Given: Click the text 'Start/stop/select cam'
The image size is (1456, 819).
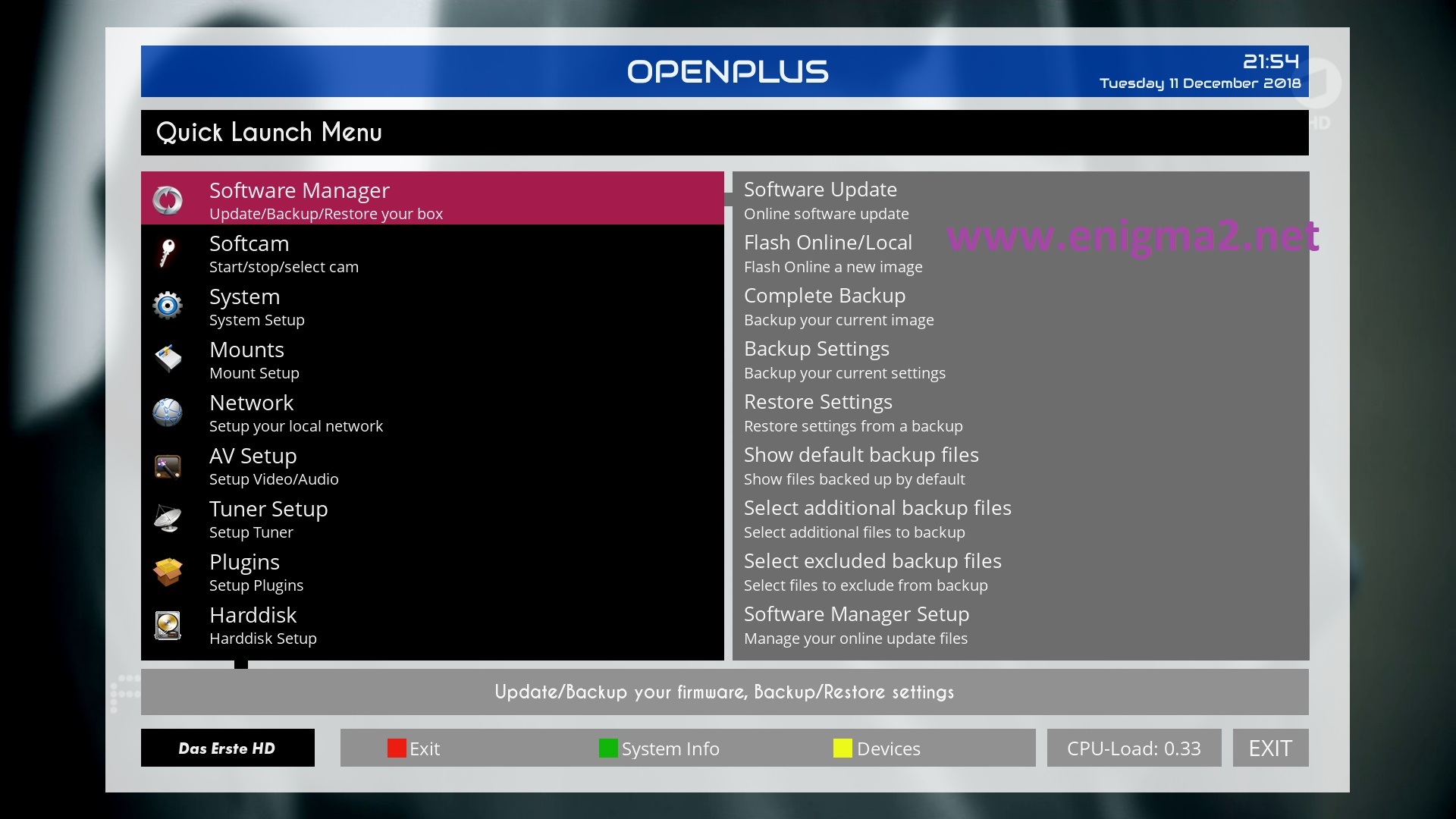Looking at the screenshot, I should point(284,267).
